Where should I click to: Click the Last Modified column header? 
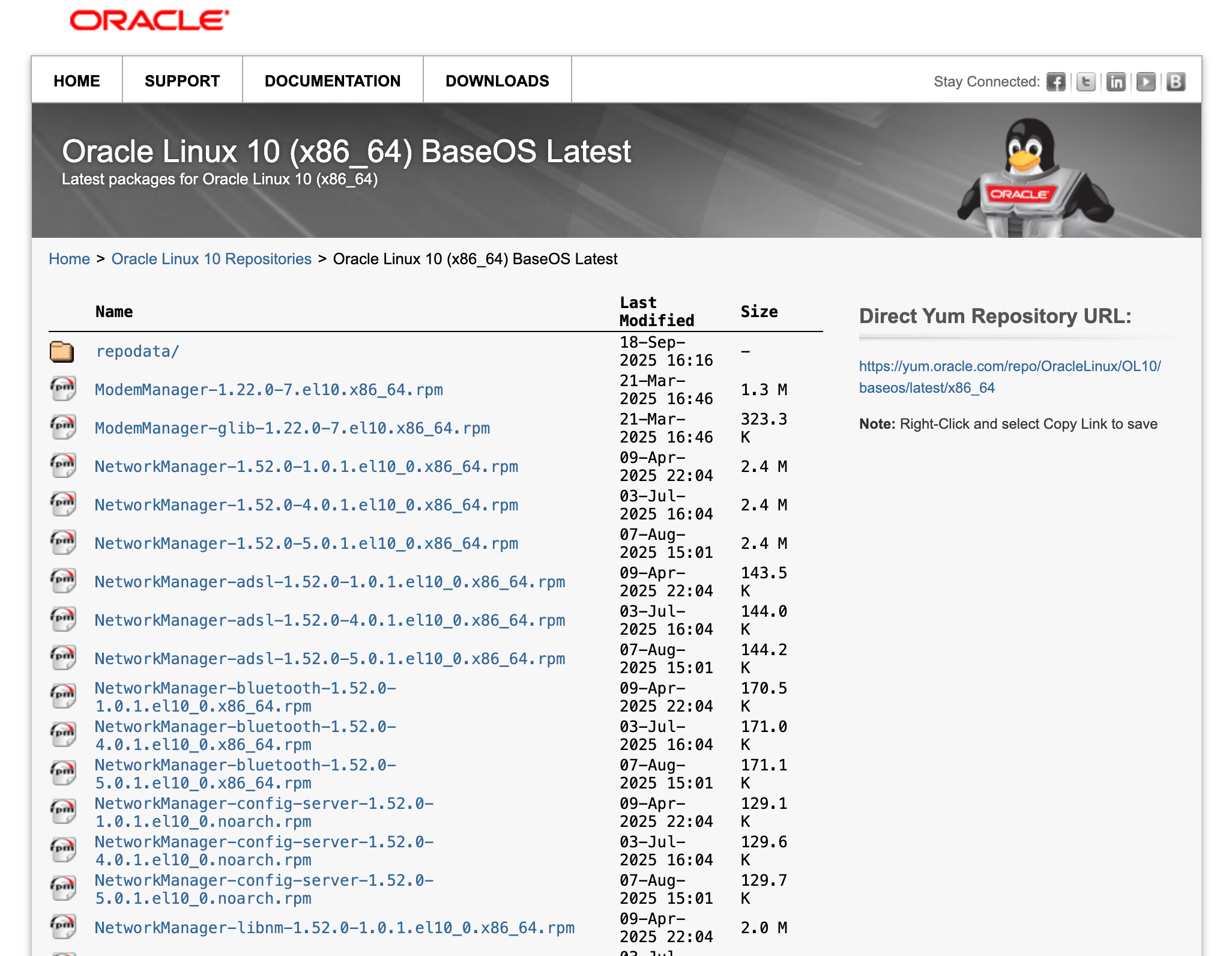(x=657, y=312)
